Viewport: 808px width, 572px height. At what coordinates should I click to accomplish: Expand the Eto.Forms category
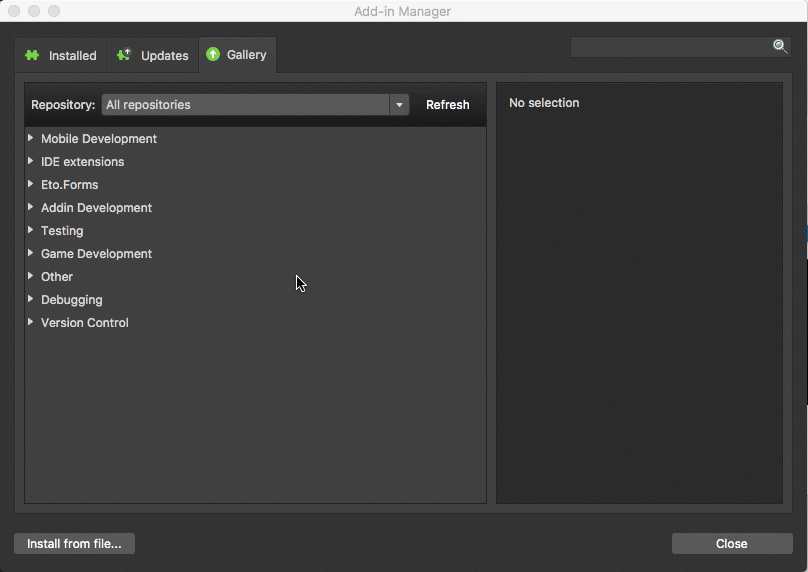click(30, 184)
